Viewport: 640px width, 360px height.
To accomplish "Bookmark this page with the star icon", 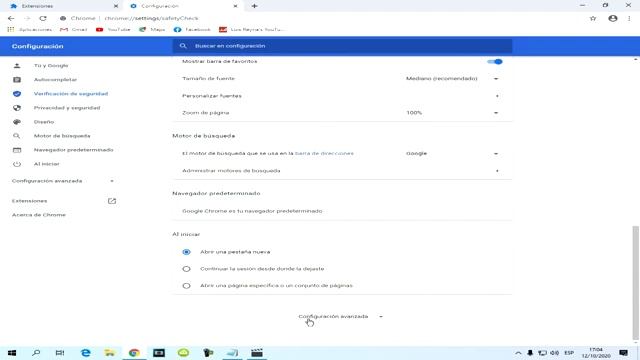I will tap(593, 18).
